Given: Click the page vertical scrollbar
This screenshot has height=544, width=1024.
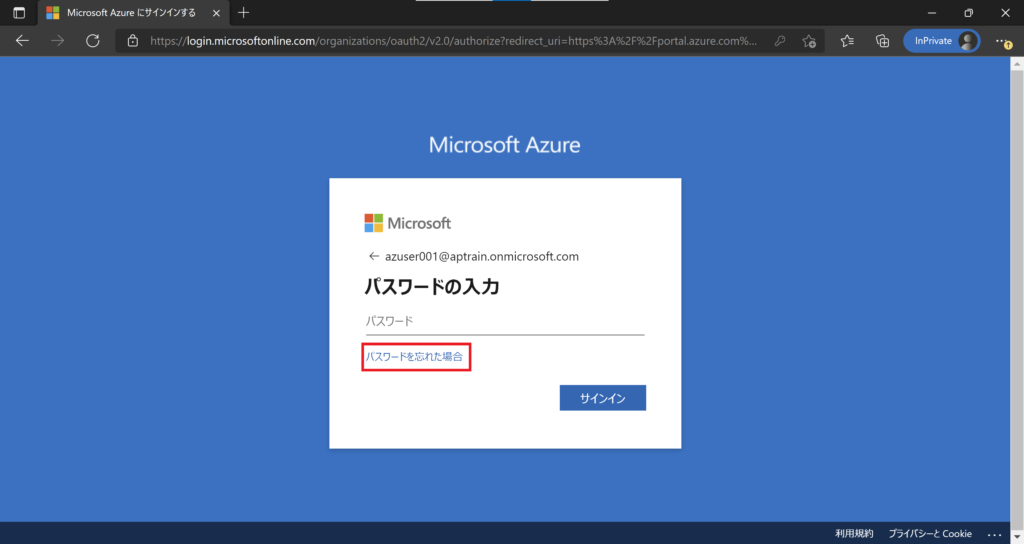Looking at the screenshot, I should tap(1017, 300).
